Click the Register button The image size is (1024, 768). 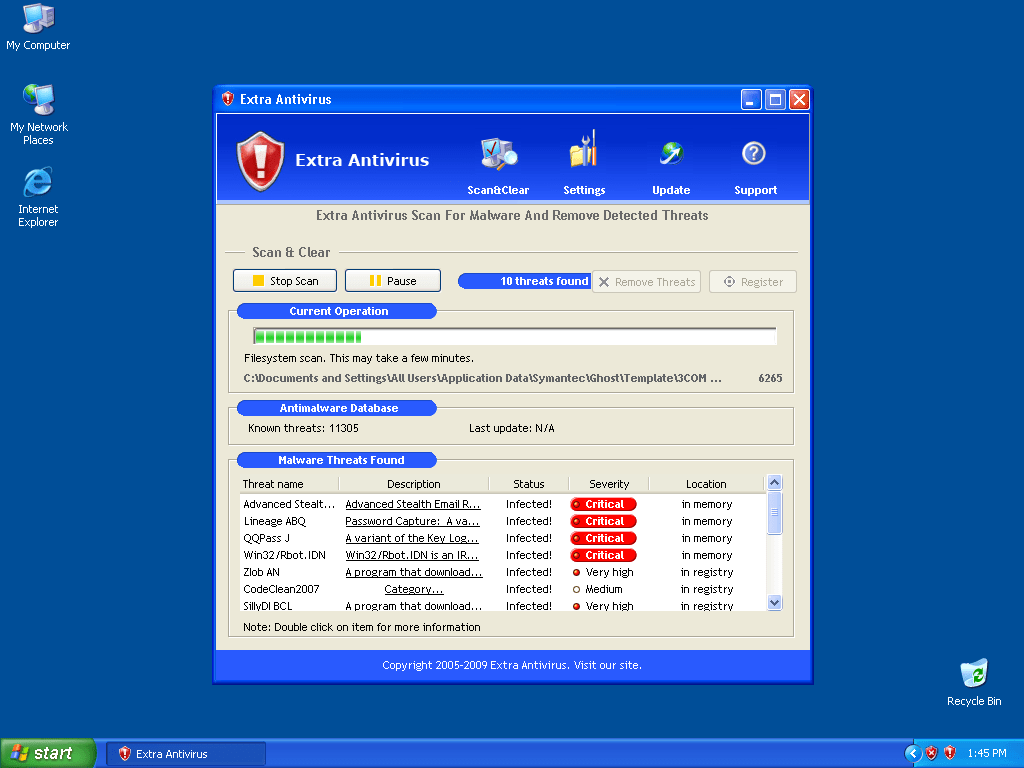tap(752, 281)
